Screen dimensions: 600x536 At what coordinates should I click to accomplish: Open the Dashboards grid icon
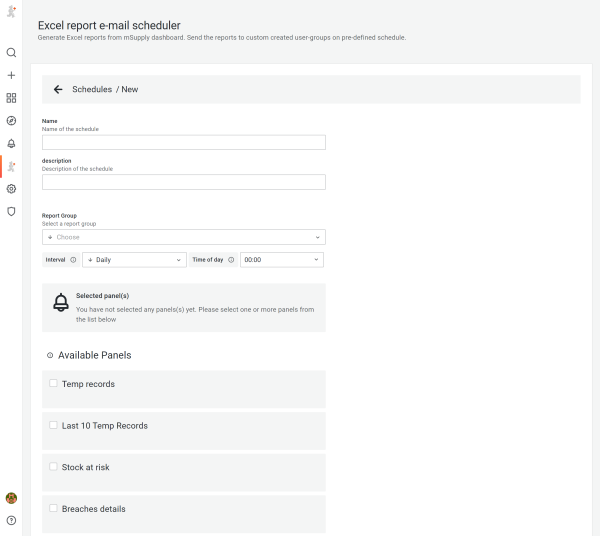click(x=11, y=98)
